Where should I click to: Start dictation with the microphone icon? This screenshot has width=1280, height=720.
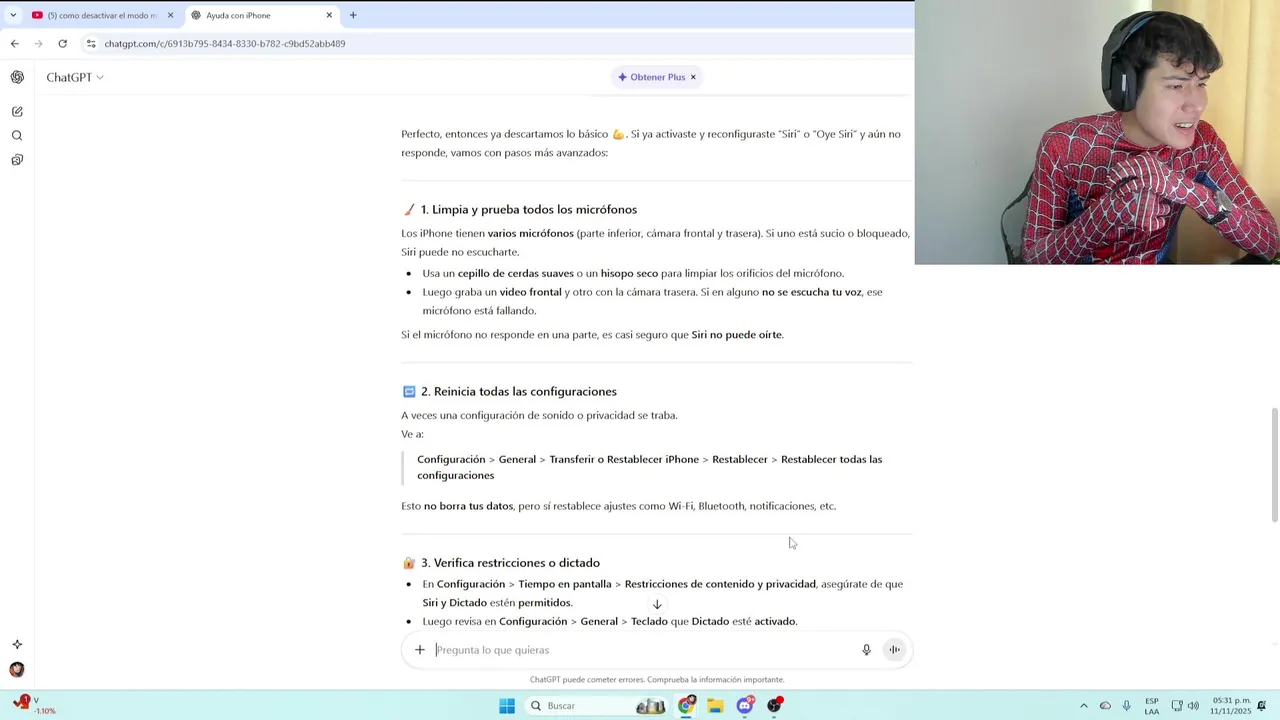(866, 650)
